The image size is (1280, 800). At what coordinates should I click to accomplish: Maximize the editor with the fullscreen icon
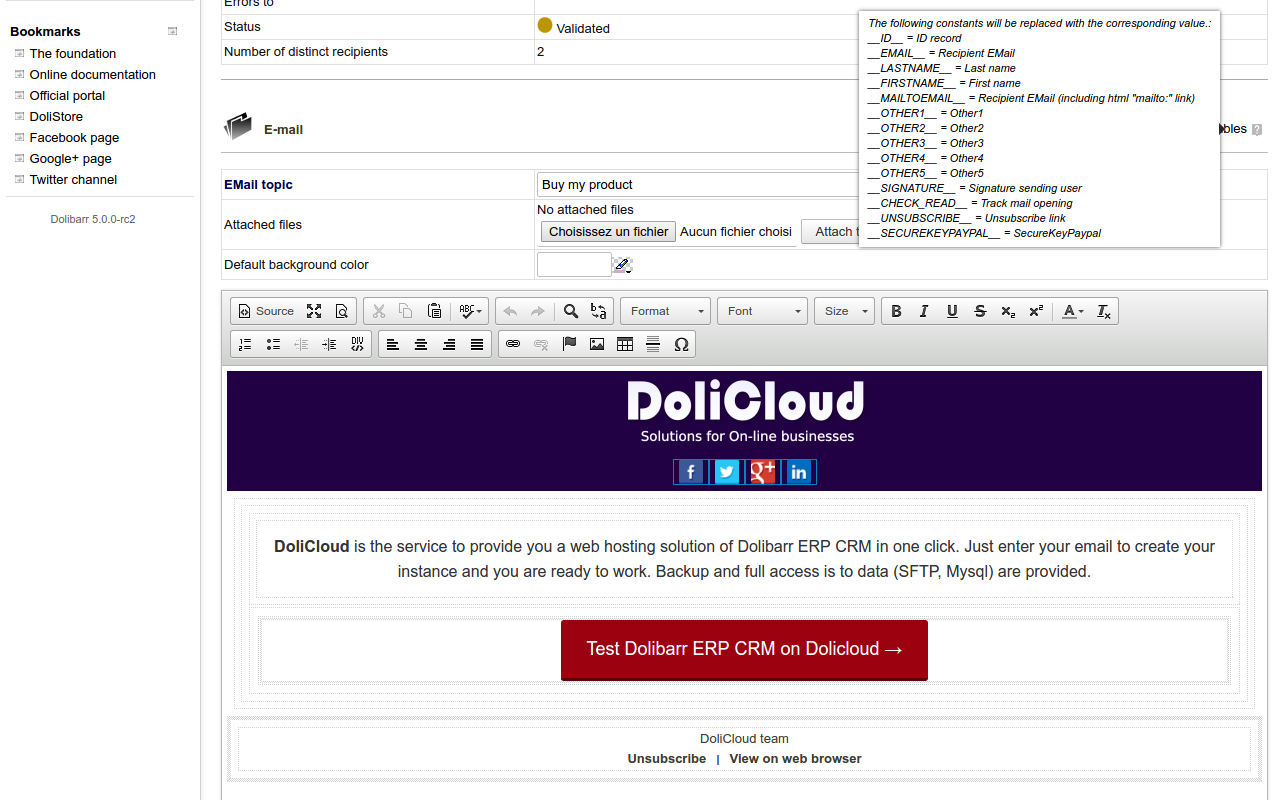pos(314,311)
